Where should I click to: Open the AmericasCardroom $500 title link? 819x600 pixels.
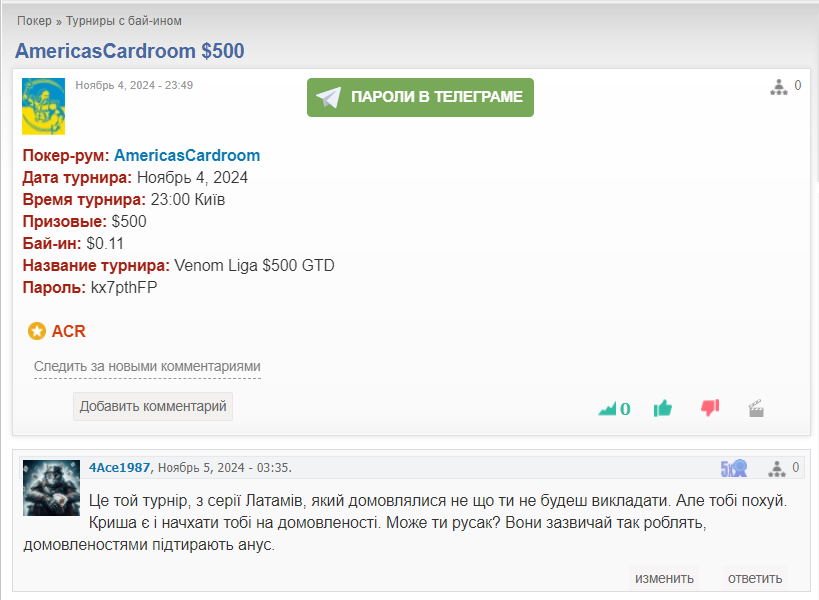[x=130, y=51]
